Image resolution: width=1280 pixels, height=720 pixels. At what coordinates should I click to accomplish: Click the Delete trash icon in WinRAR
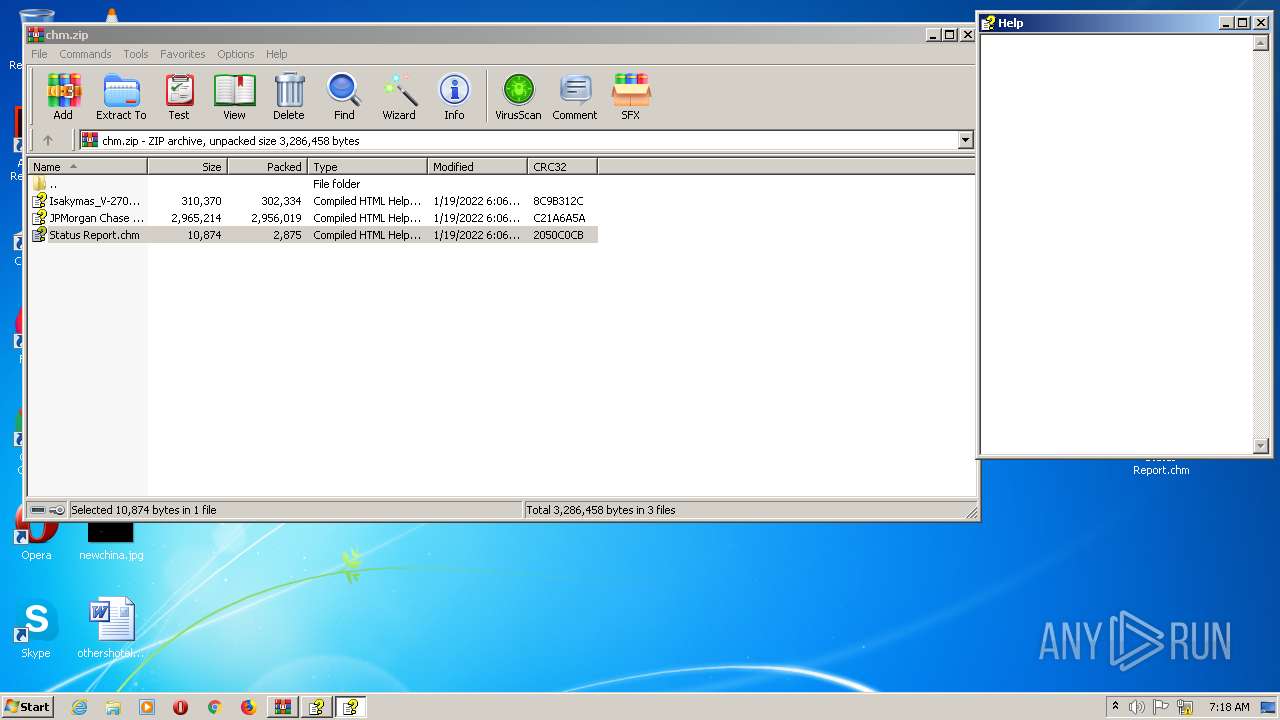pyautogui.click(x=289, y=97)
